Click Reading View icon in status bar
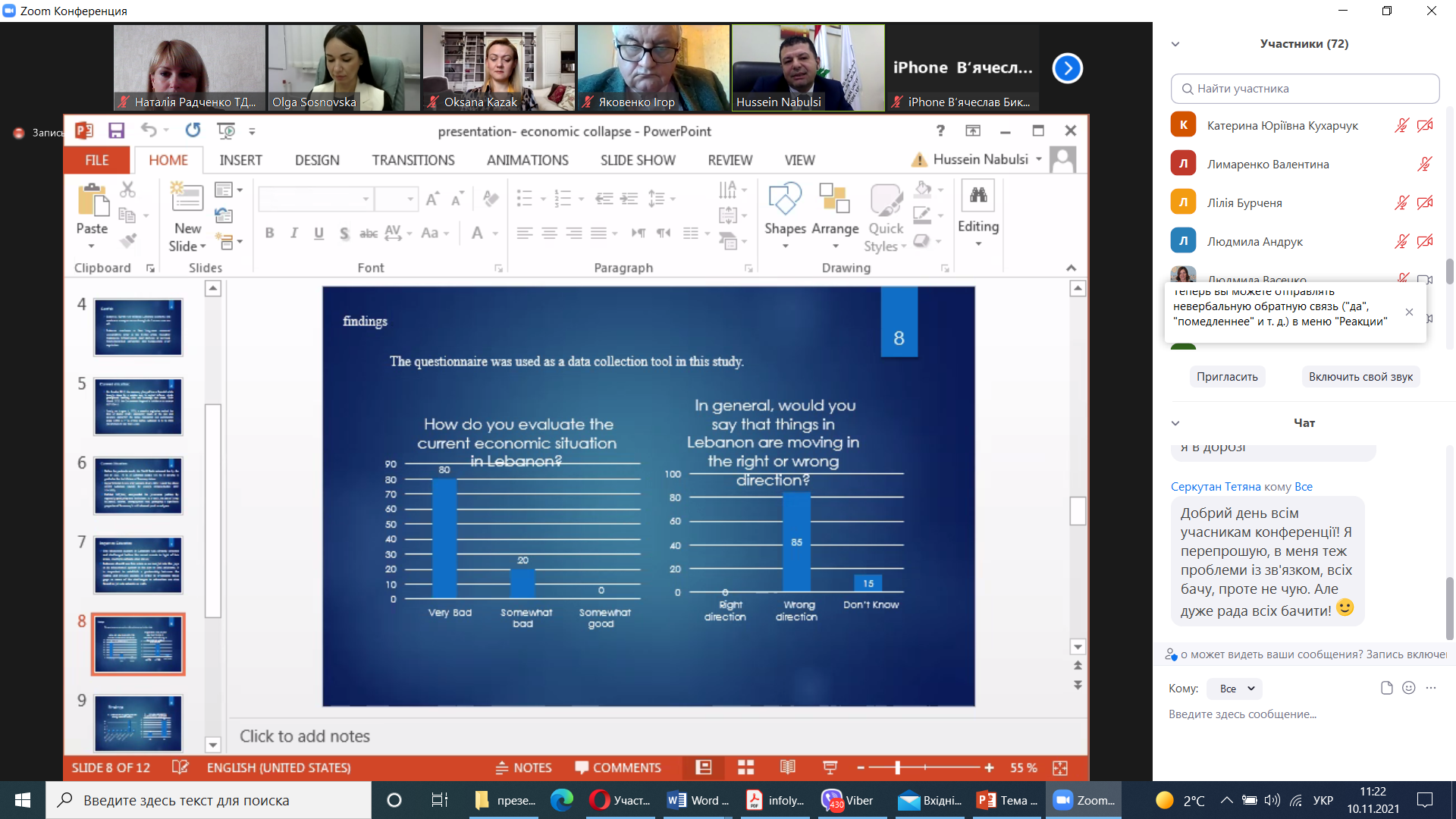This screenshot has width=1456, height=819. click(788, 767)
